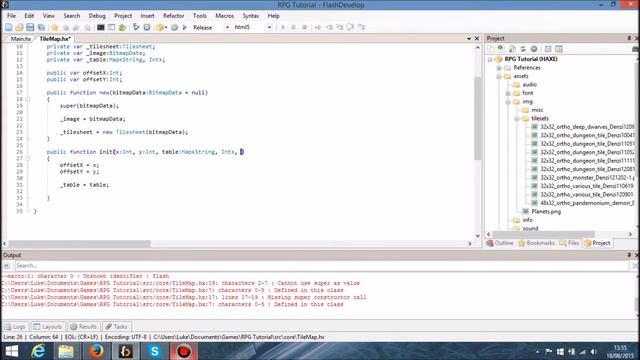Select the Planets.png file
The width and height of the screenshot is (640, 360).
click(546, 212)
